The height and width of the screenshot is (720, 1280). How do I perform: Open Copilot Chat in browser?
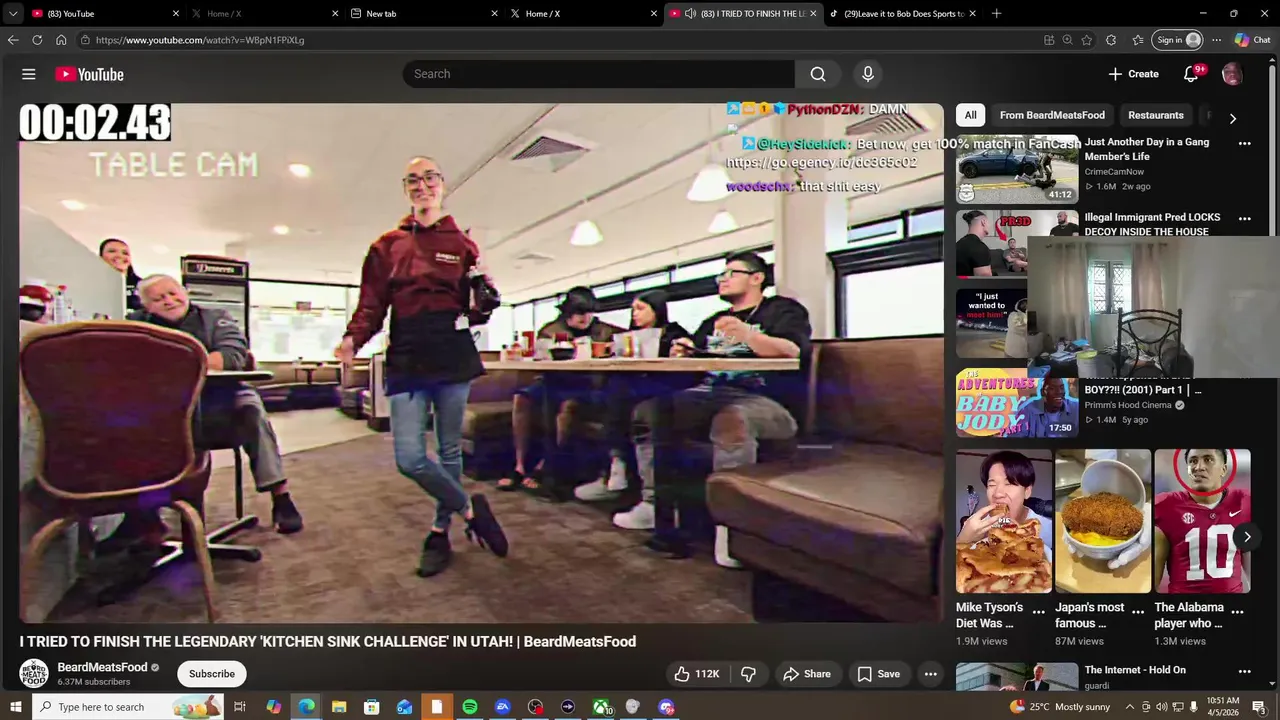point(1252,40)
